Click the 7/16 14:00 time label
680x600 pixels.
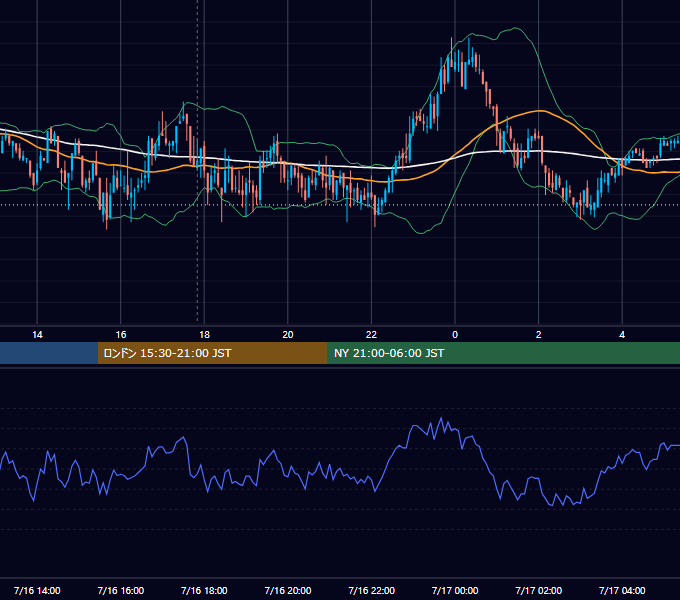click(x=37, y=590)
